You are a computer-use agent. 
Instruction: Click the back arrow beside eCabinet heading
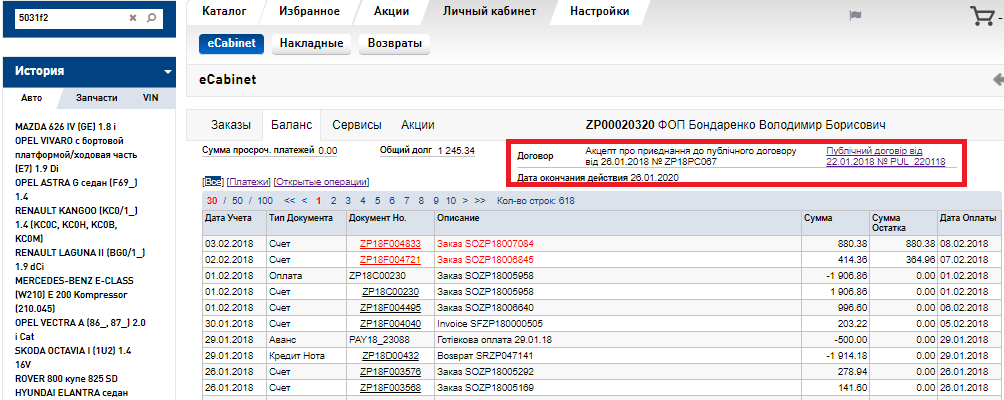click(x=997, y=79)
